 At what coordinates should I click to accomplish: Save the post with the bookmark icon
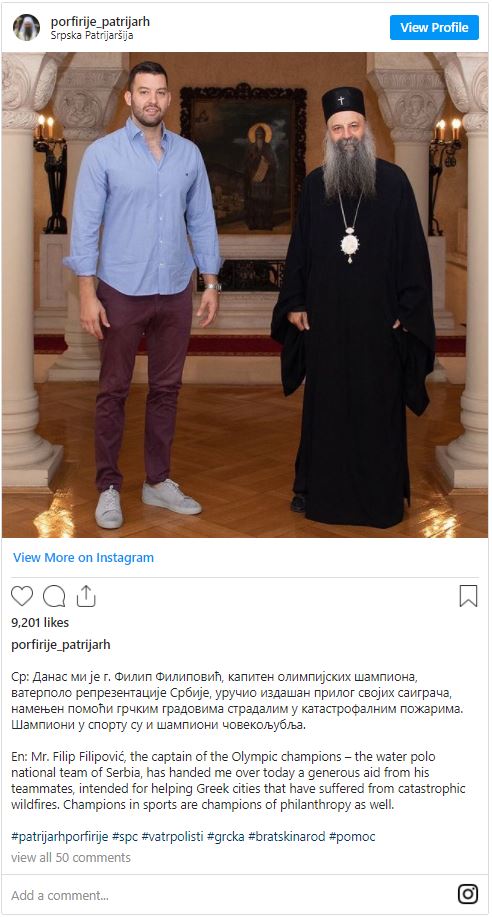point(469,596)
